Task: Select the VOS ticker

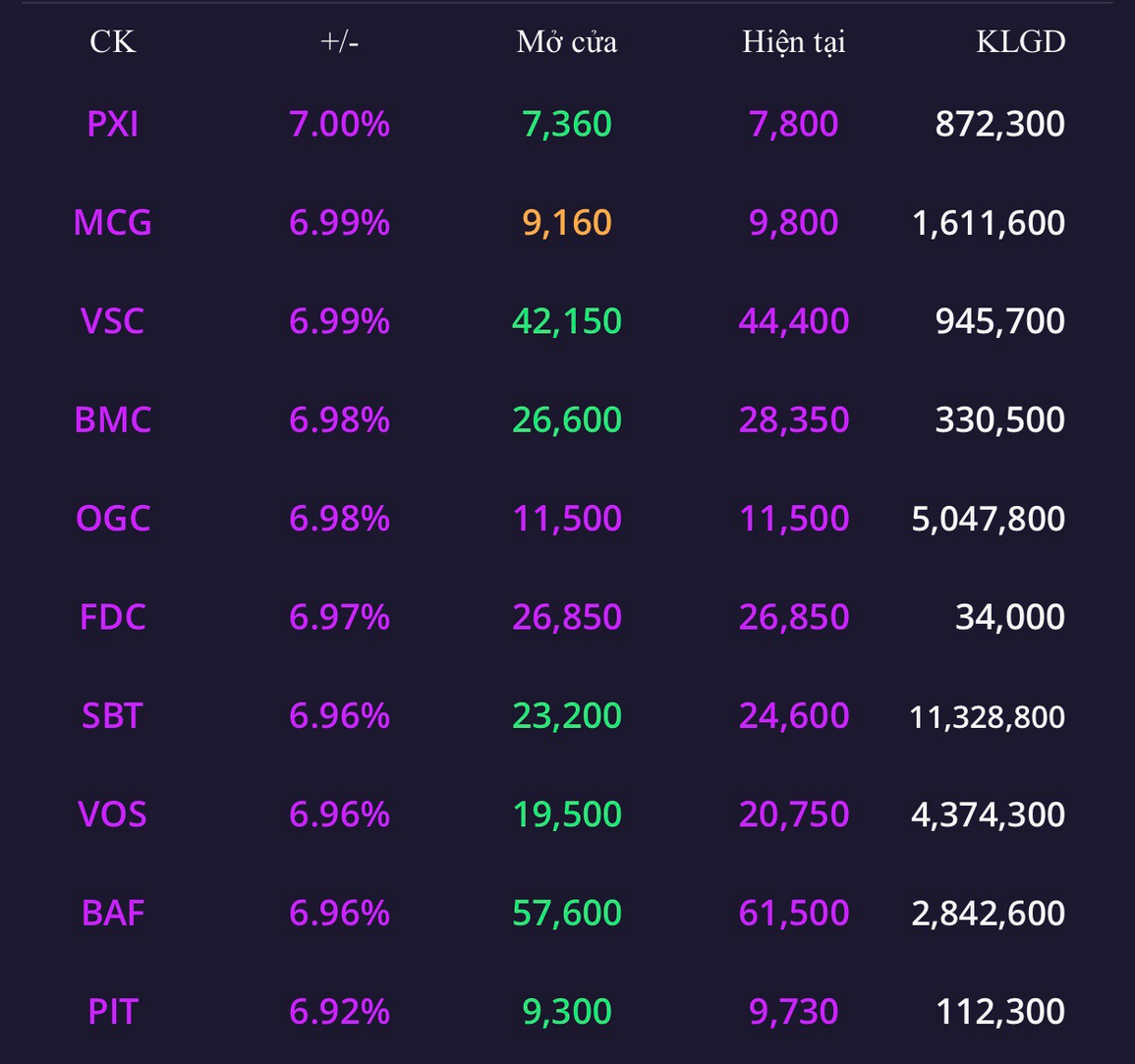Action: coord(112,814)
